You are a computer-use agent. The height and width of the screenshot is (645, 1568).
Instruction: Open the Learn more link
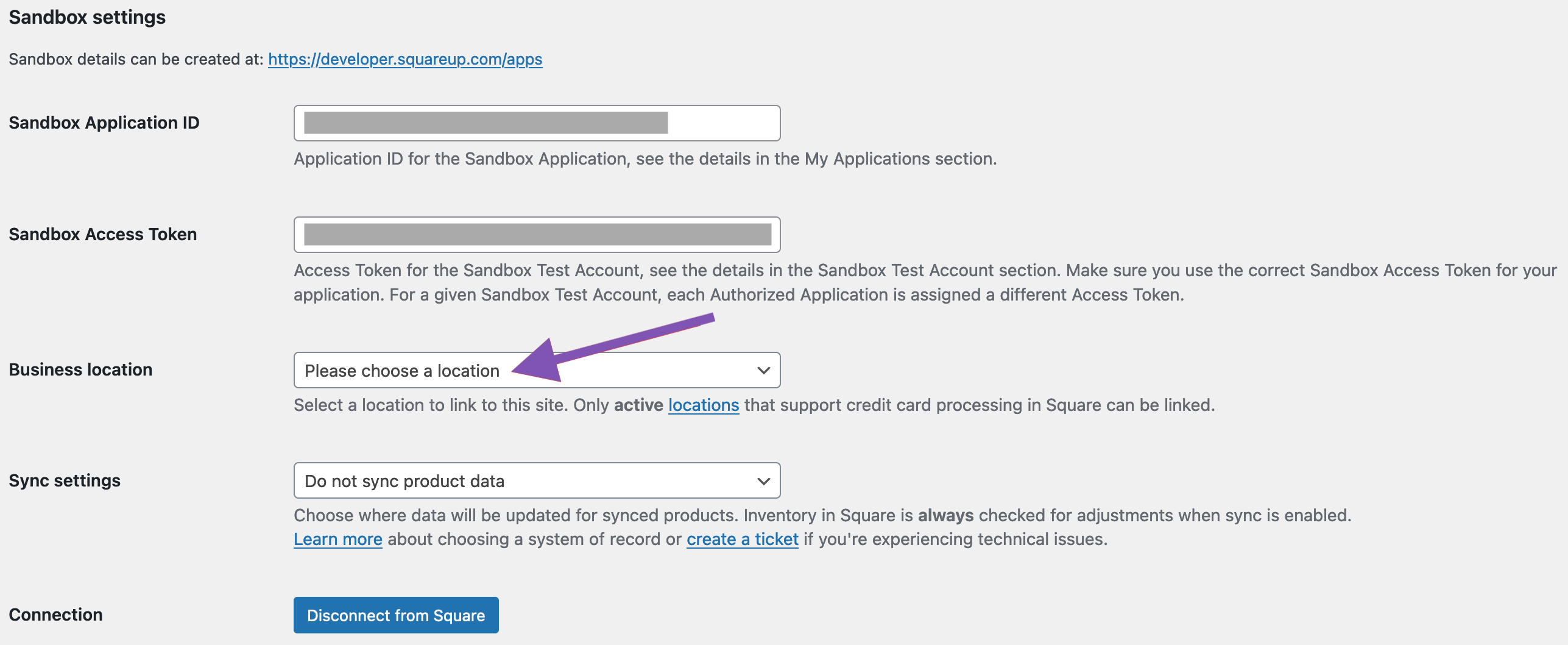(338, 539)
